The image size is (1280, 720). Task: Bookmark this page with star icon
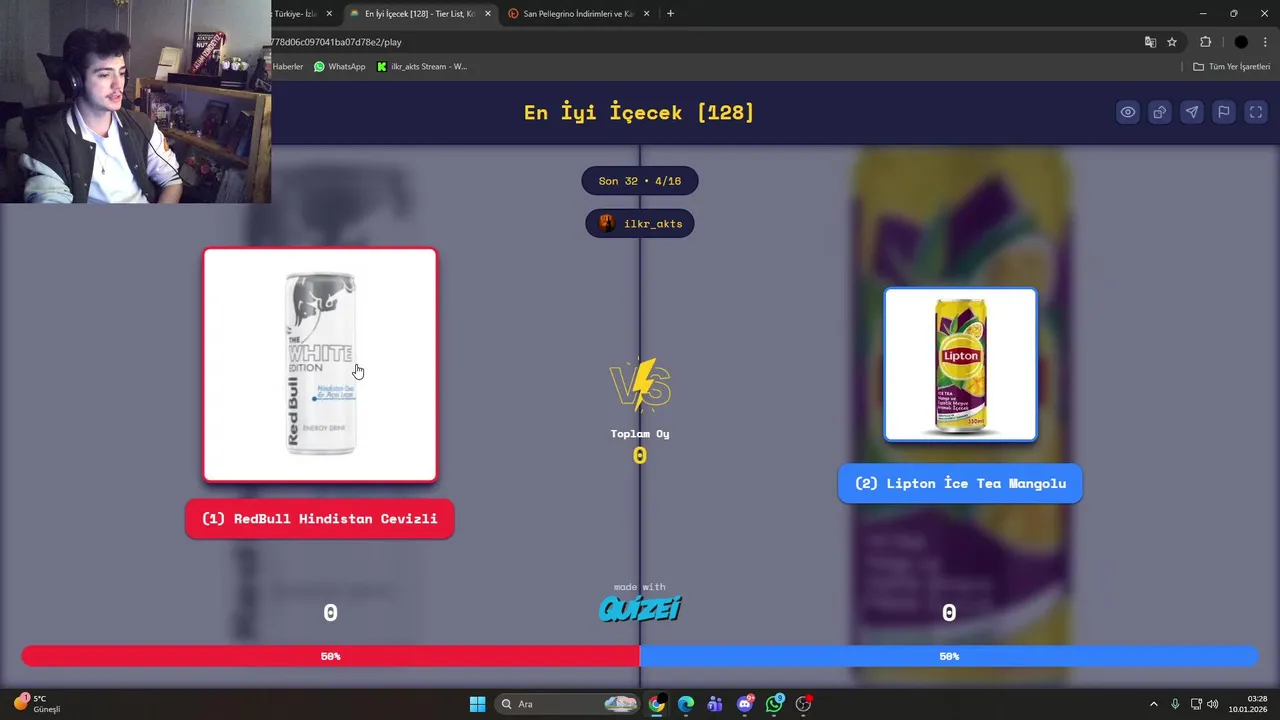click(1172, 42)
